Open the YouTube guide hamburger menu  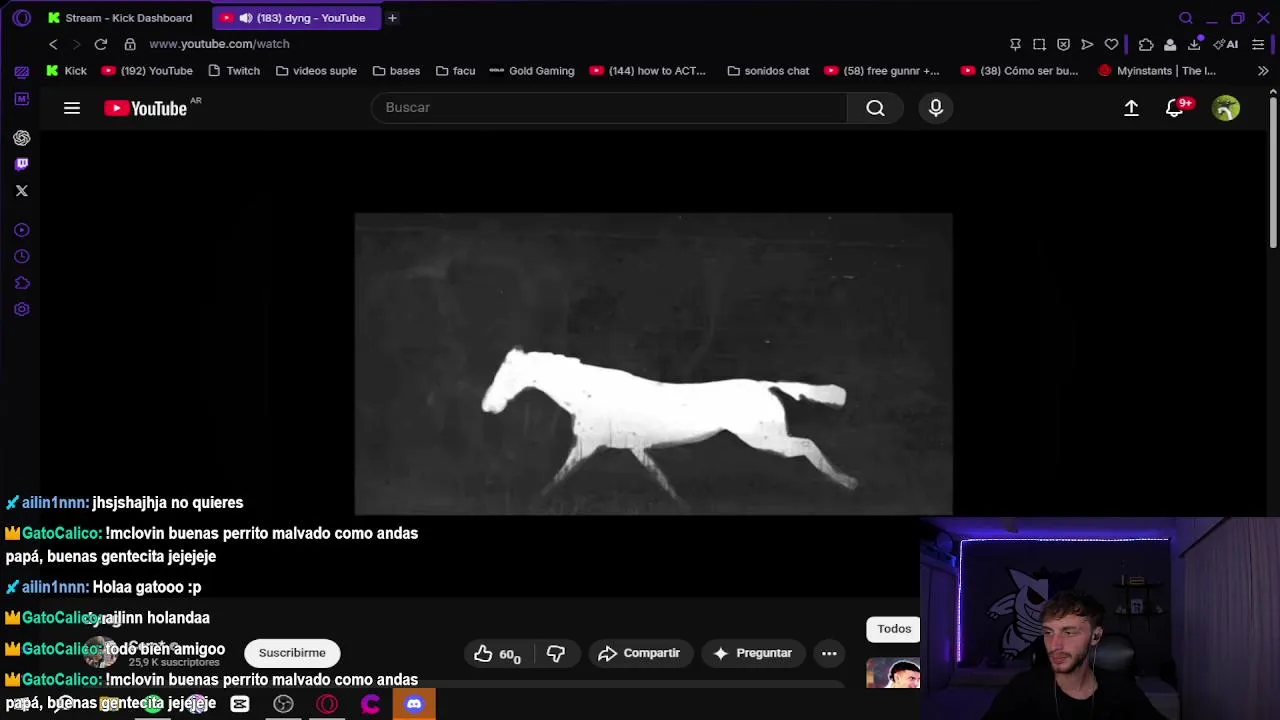72,108
